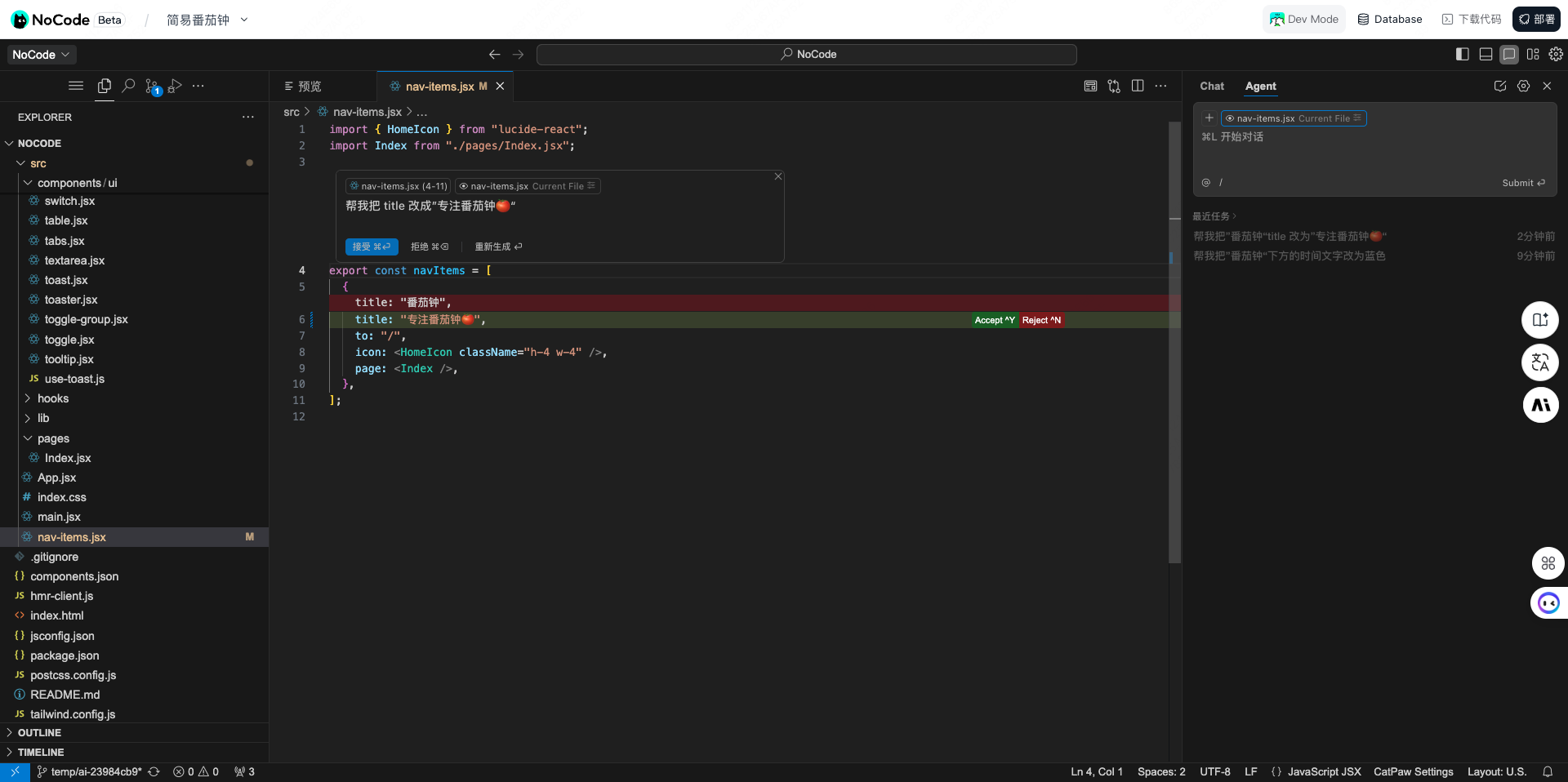Open the Search view in activity bar
Image resolution: width=1568 pixels, height=782 pixels.
click(x=128, y=86)
